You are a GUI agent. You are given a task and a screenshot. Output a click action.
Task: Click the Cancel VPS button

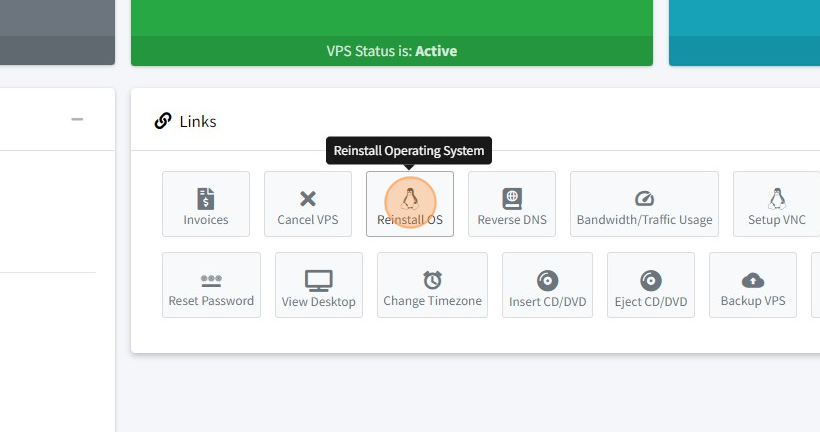pos(308,204)
